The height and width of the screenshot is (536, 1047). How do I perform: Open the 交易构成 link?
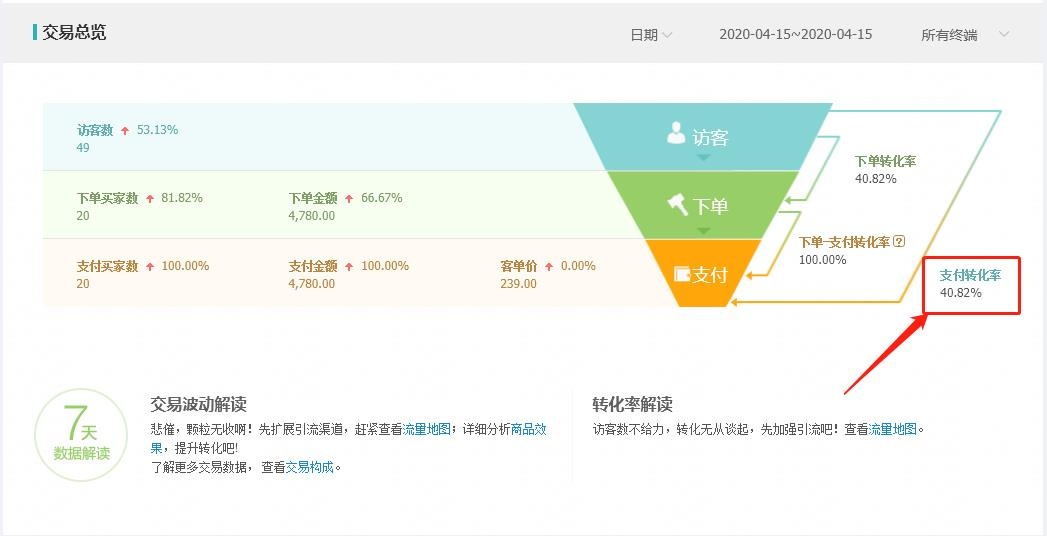[309, 467]
